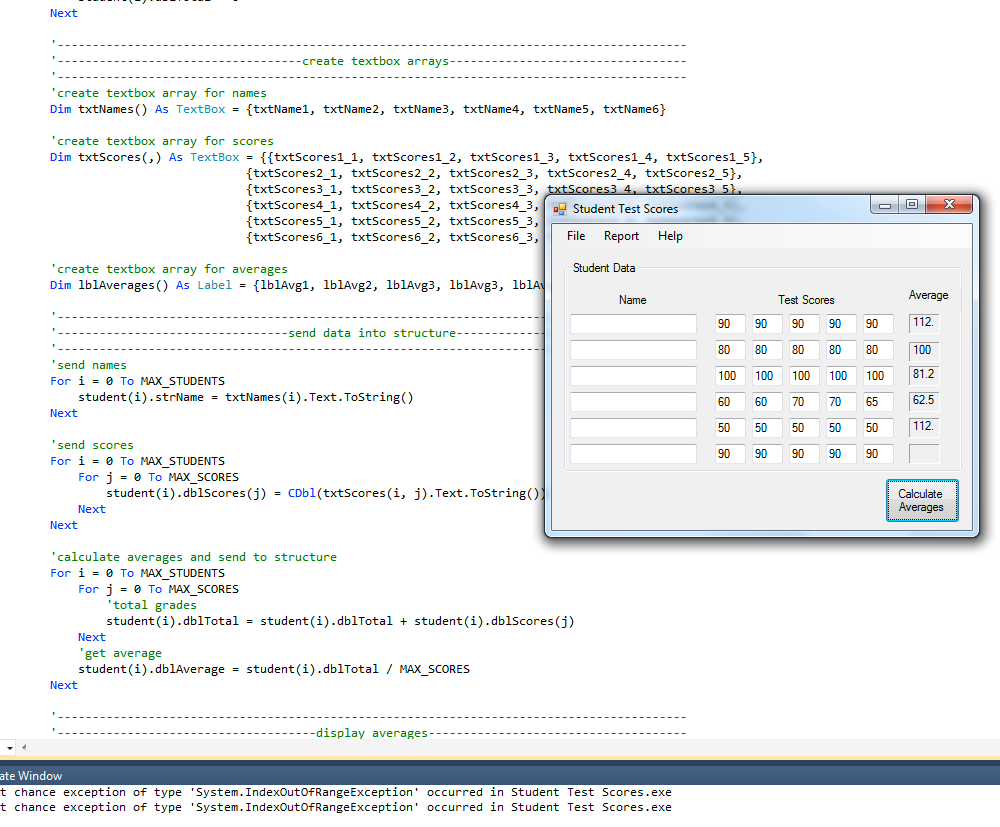Click the score box showing 65
This screenshot has width=1000, height=827.
tap(878, 402)
